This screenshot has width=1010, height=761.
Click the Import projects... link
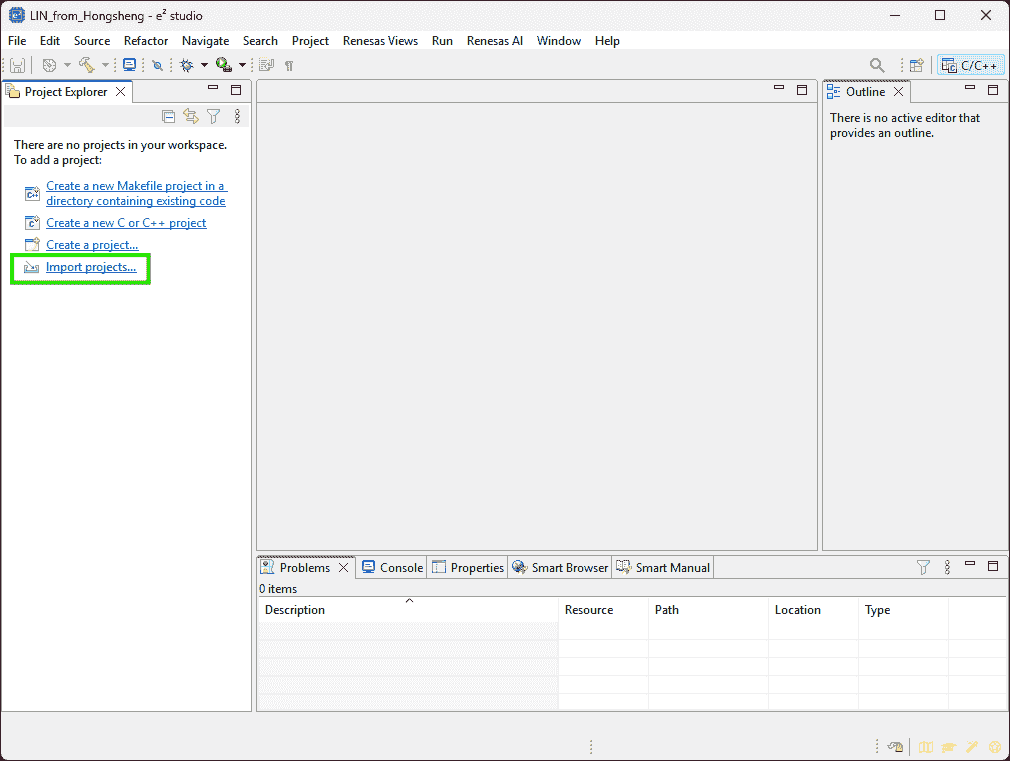[x=91, y=267]
